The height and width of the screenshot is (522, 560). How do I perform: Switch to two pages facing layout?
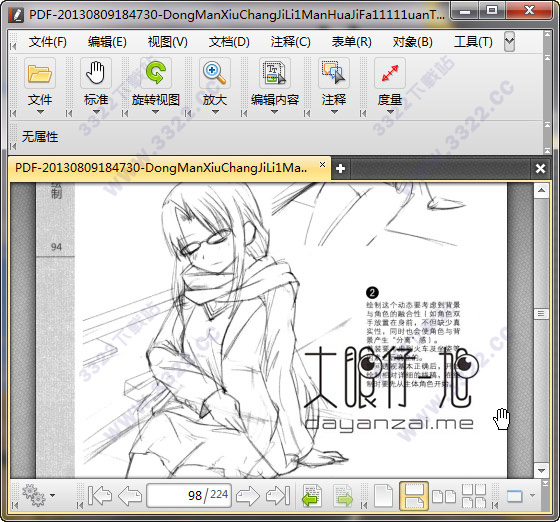(x=444, y=496)
